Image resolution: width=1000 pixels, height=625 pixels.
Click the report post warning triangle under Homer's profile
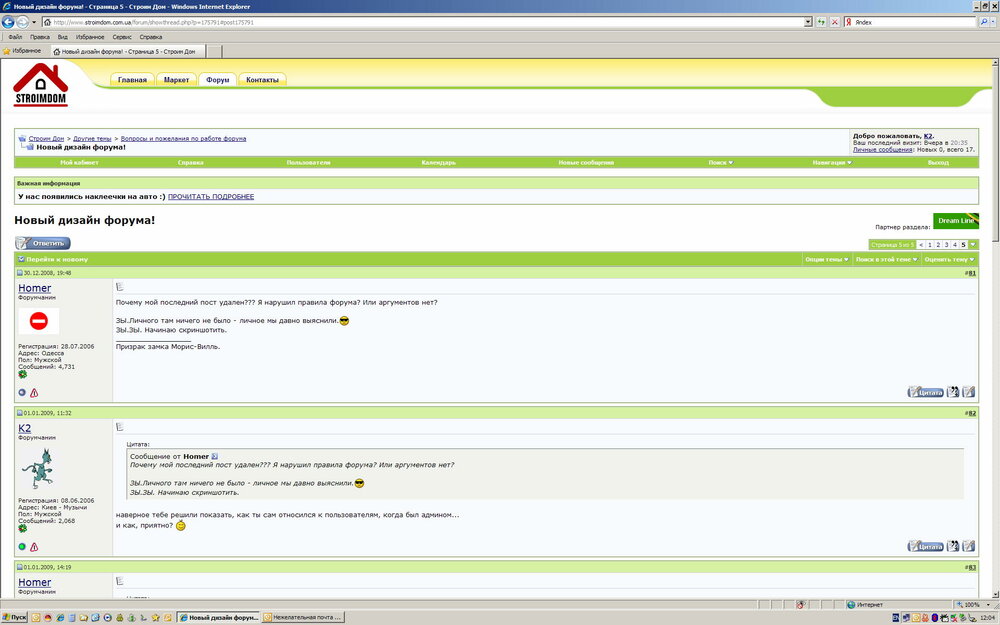(34, 393)
